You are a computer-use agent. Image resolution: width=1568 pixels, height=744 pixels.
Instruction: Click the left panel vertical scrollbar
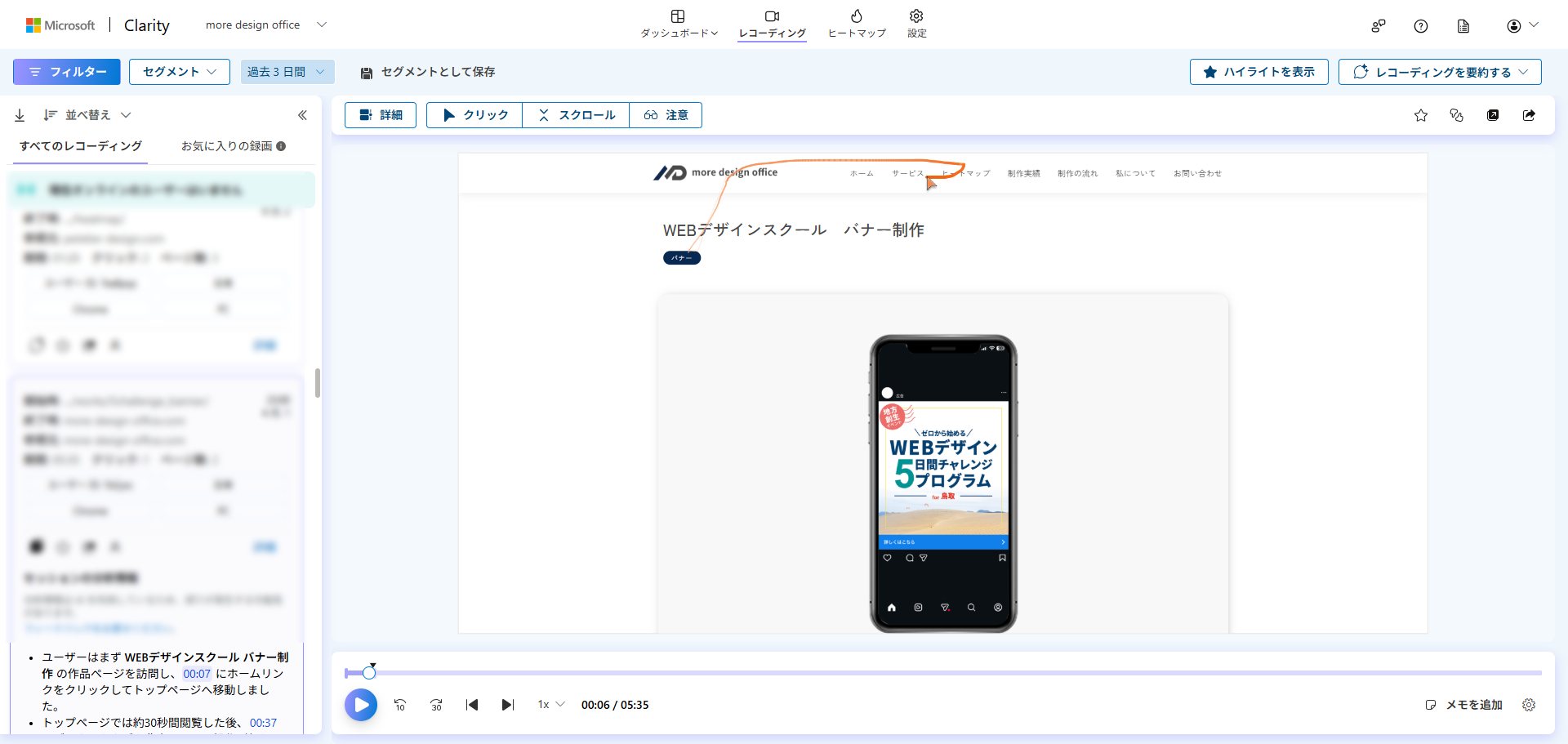point(318,383)
